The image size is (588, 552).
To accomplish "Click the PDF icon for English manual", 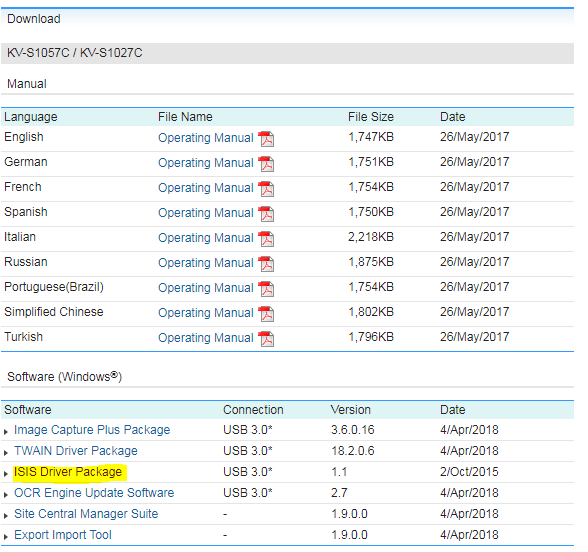I will (266, 139).
